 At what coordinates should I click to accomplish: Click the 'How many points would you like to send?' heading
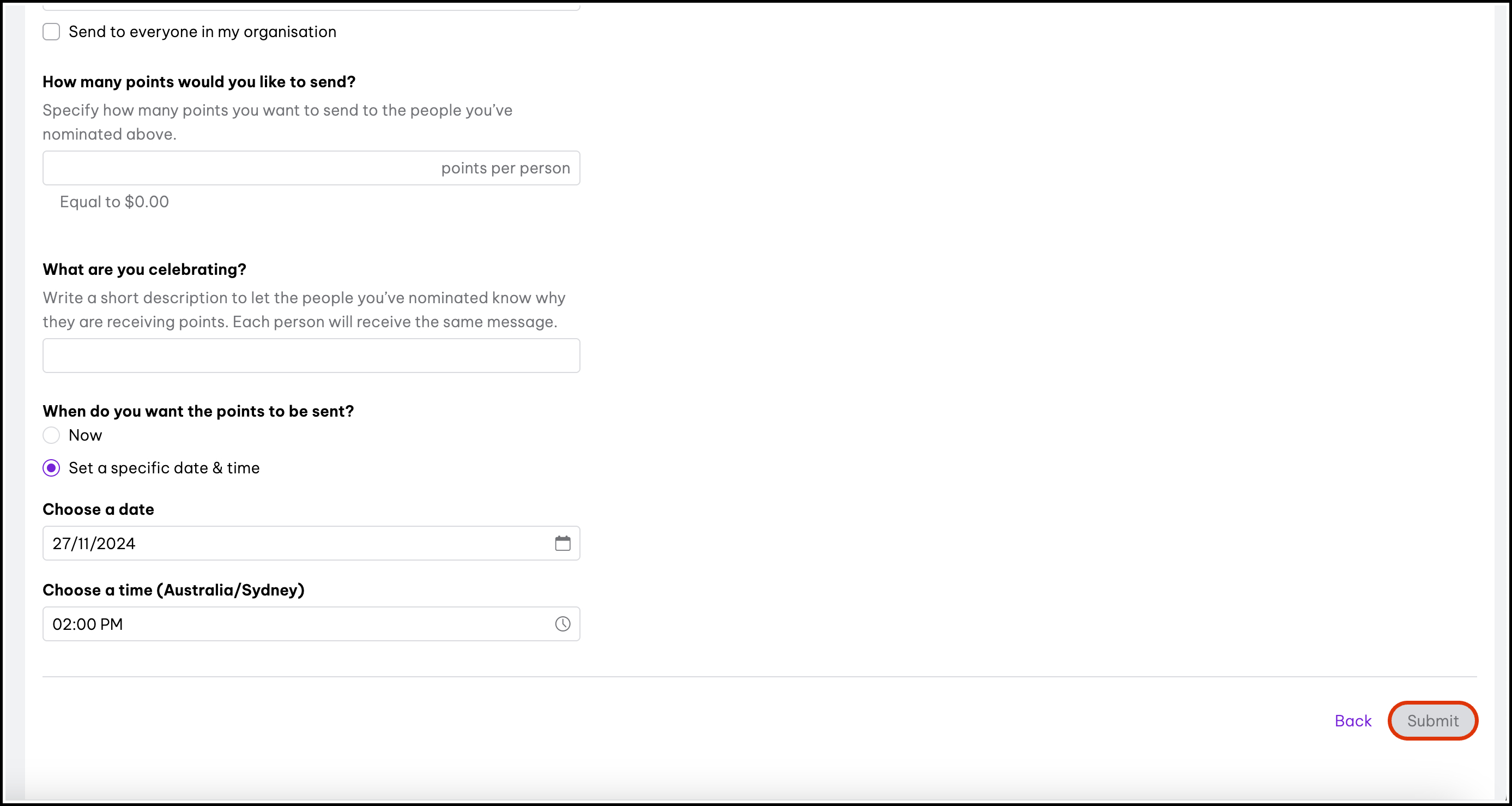[x=199, y=82]
